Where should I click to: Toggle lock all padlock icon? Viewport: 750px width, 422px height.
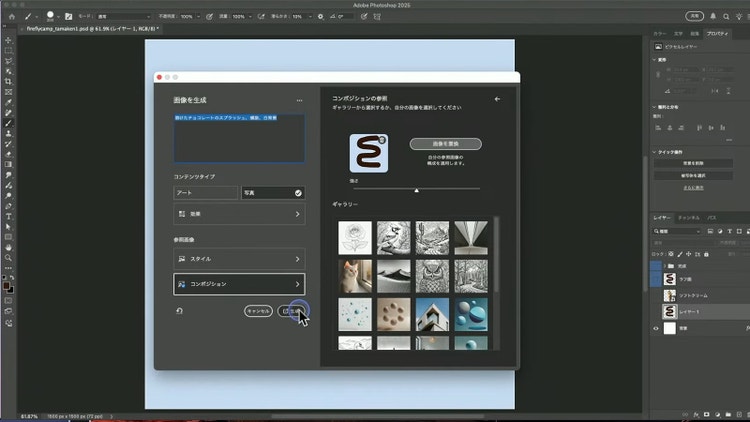coord(706,254)
